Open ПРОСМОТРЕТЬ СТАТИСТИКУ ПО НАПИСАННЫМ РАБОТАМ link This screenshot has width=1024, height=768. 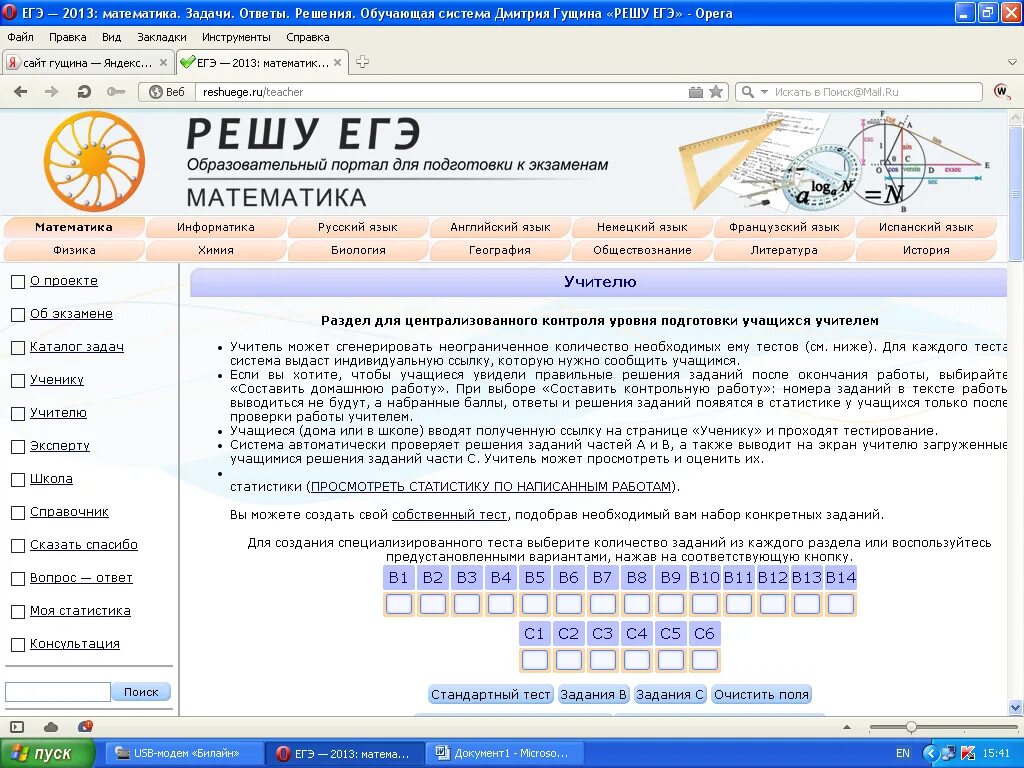(491, 487)
